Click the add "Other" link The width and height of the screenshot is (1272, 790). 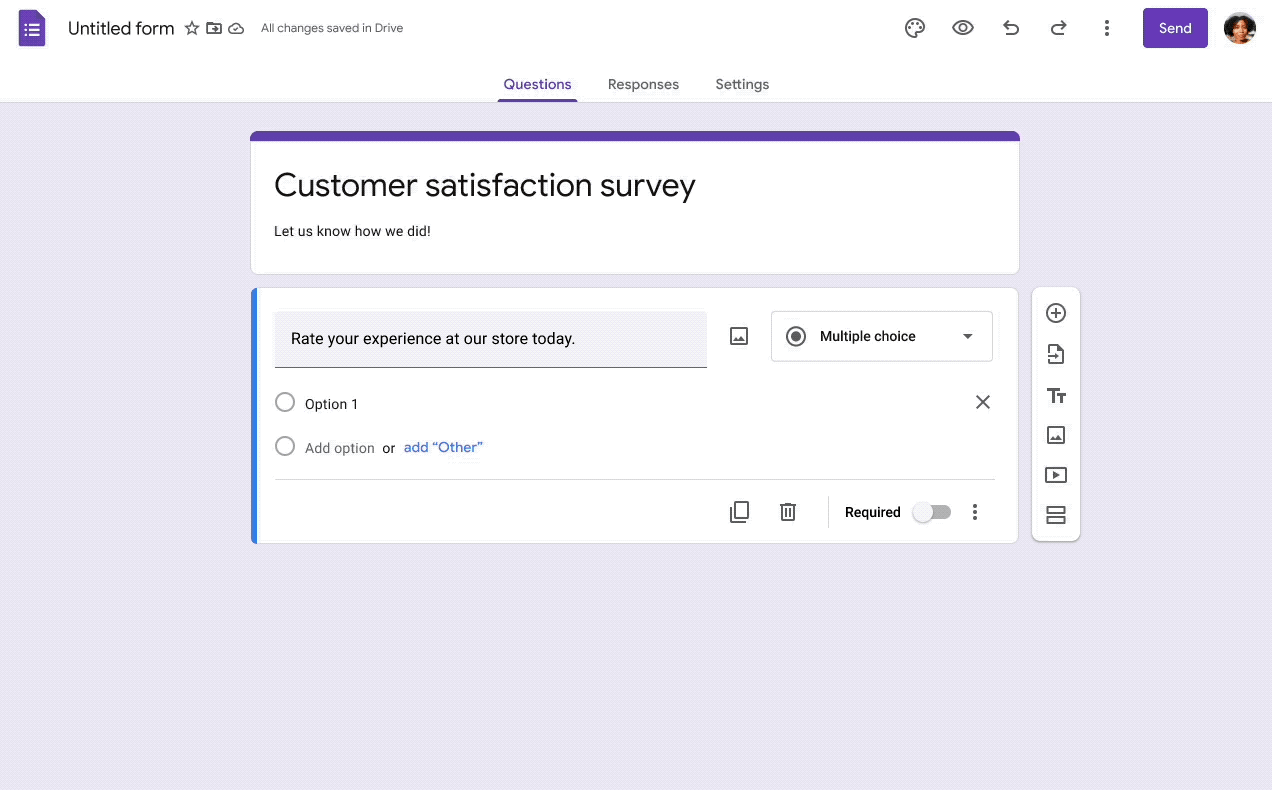tap(443, 447)
